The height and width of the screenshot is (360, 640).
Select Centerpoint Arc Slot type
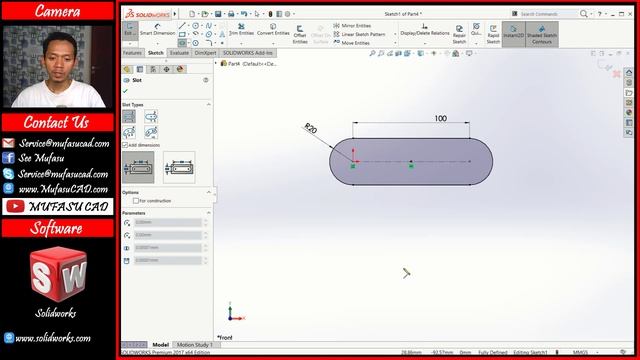(151, 132)
